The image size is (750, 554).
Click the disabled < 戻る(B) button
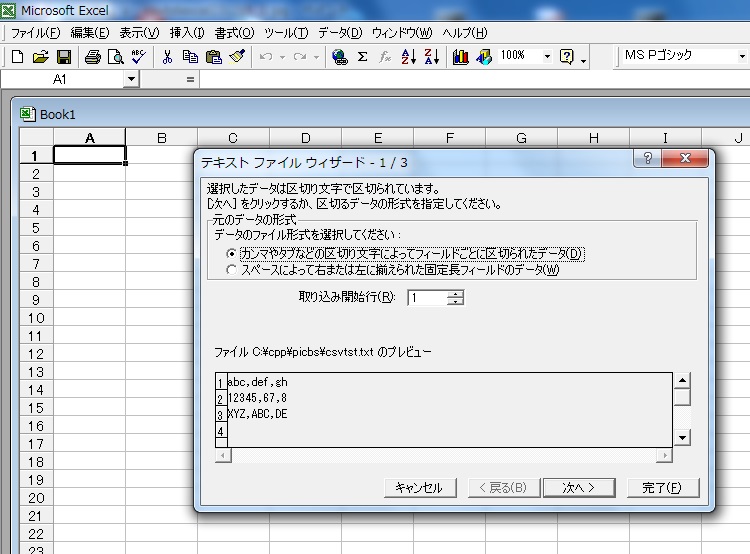pyautogui.click(x=504, y=488)
